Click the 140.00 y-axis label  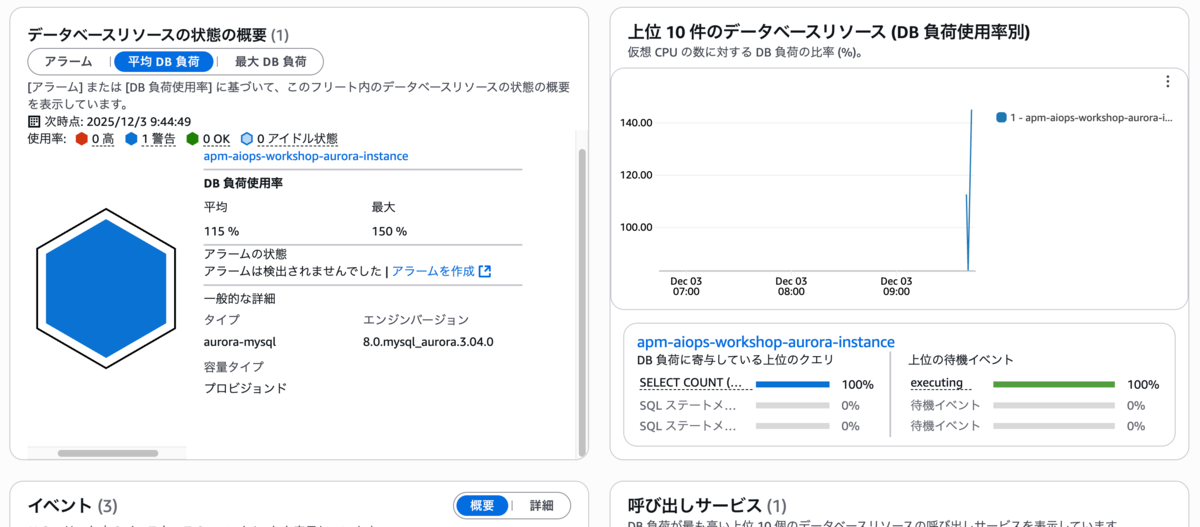[638, 123]
